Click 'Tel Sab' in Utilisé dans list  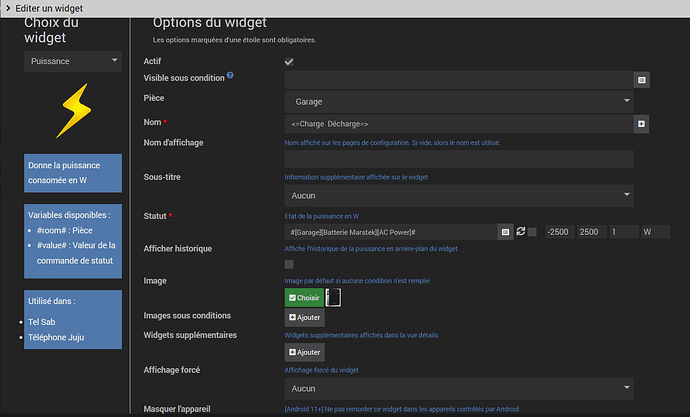point(42,322)
